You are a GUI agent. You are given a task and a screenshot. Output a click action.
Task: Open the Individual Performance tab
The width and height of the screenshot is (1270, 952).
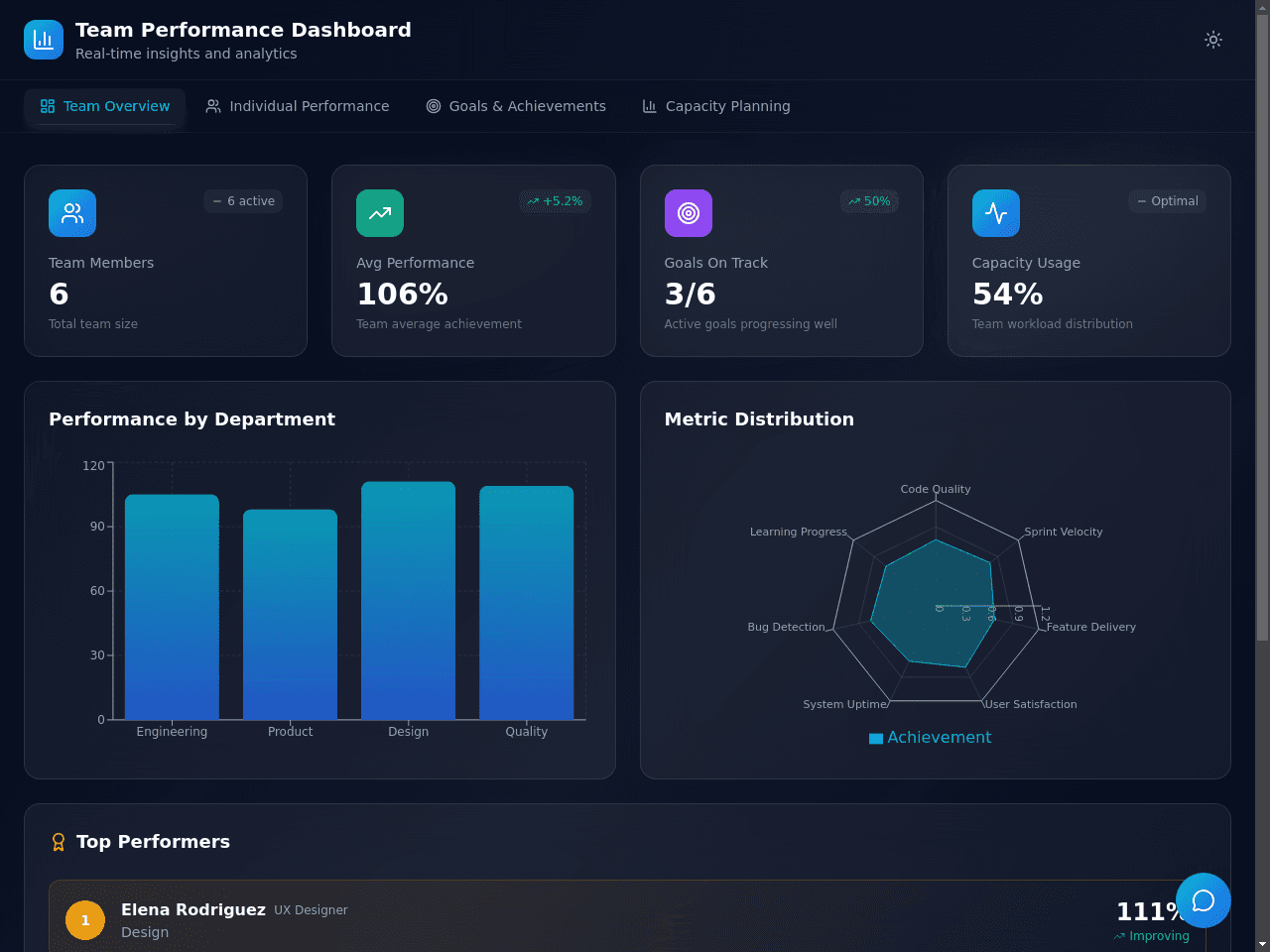point(297,106)
